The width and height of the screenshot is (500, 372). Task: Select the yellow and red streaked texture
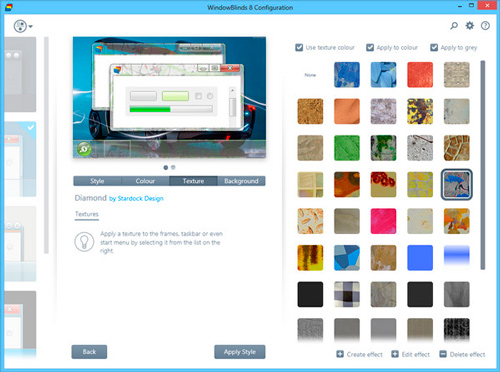pyautogui.click(x=310, y=258)
